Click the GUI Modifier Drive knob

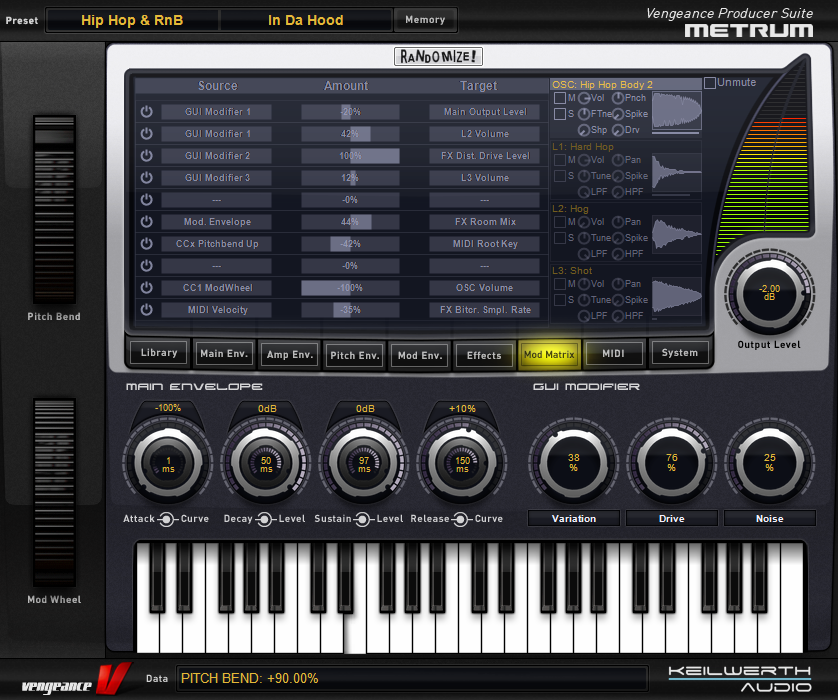(671, 462)
